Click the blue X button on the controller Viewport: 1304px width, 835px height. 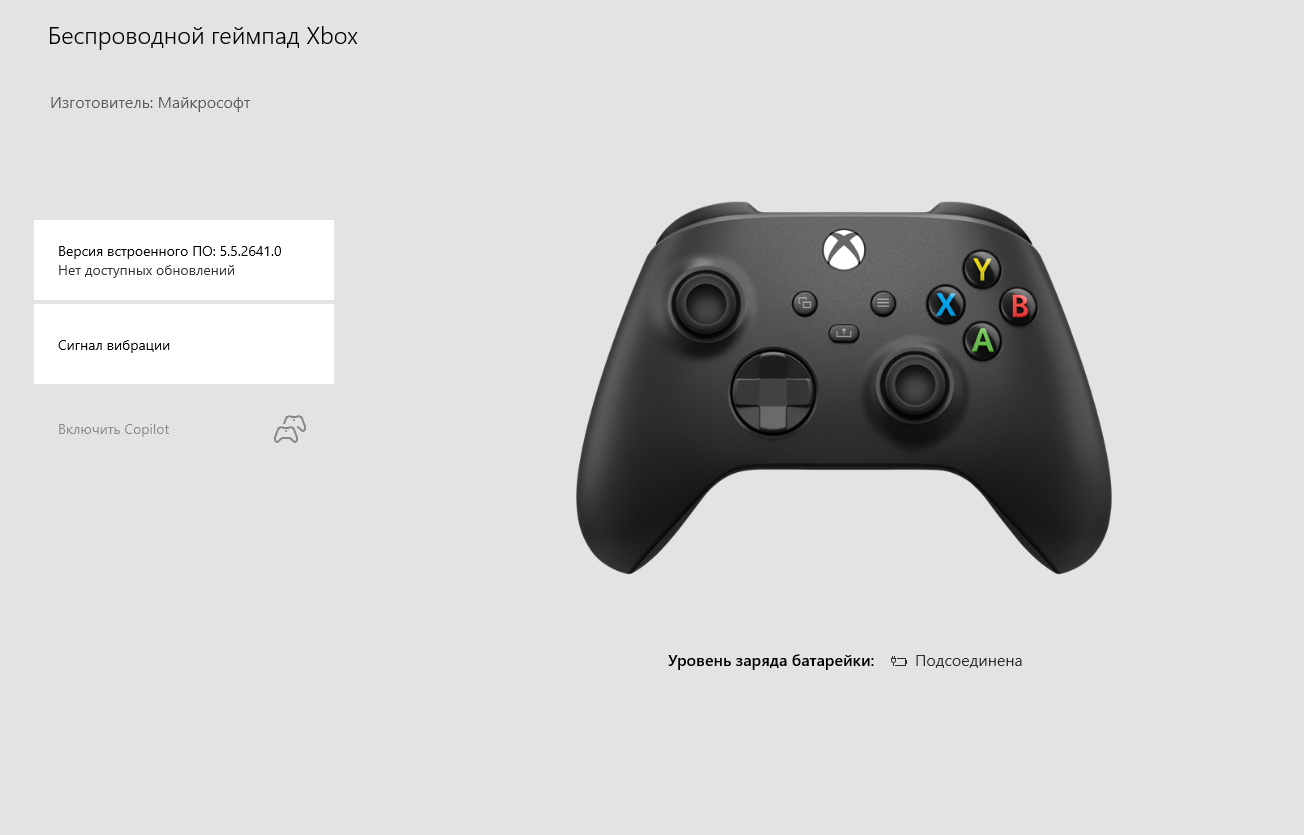[x=945, y=305]
